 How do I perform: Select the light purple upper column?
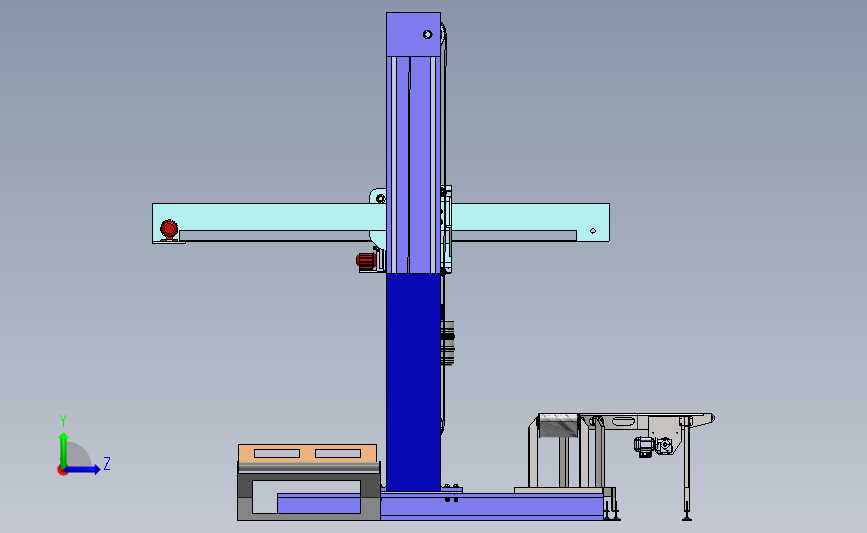click(413, 165)
